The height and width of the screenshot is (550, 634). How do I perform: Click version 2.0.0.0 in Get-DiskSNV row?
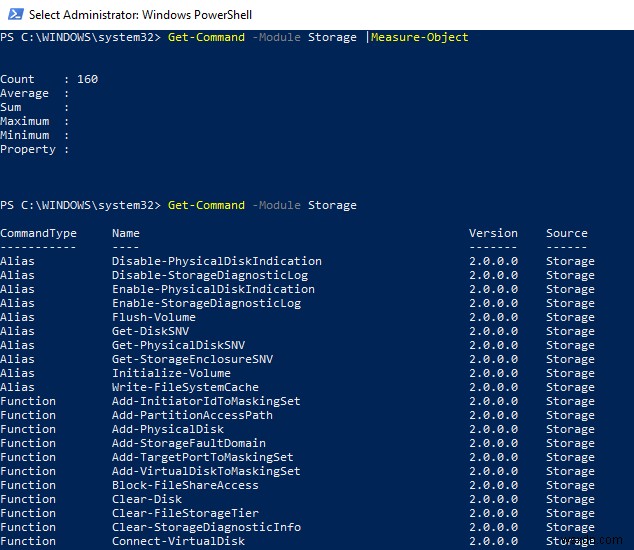point(493,331)
